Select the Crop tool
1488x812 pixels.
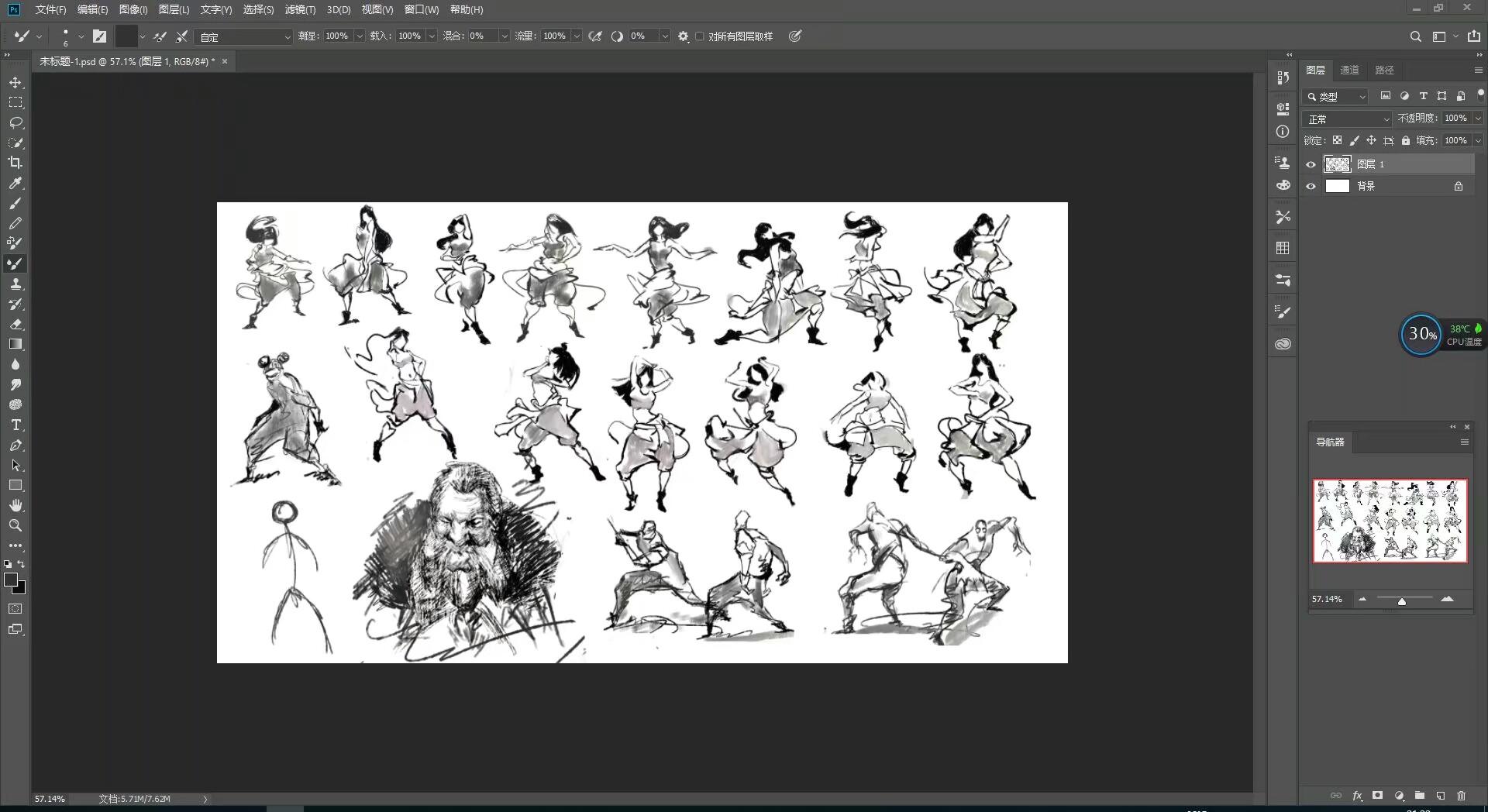[x=15, y=163]
